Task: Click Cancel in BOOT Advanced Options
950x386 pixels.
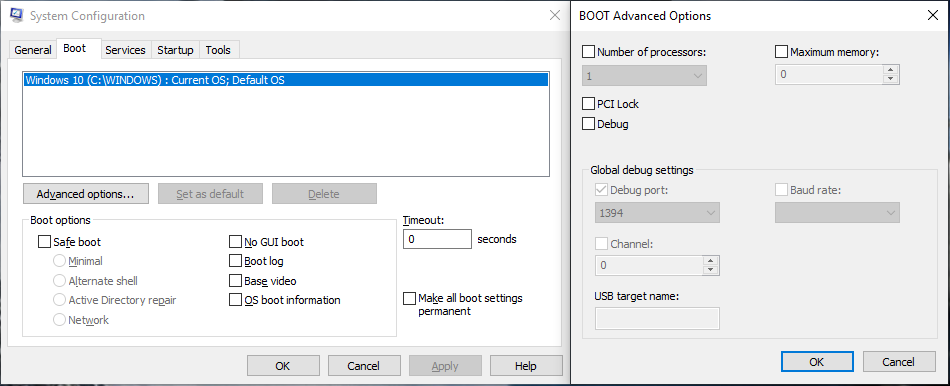Action: (899, 362)
